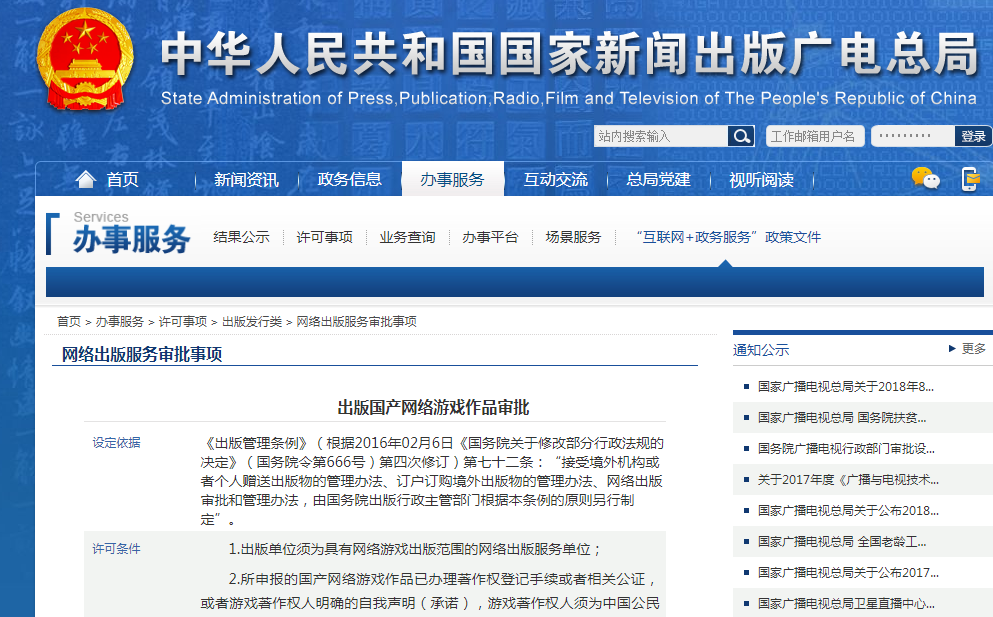Expand 更多 in the 通知公示 panel
Viewport: 993px width, 617px height.
coord(967,349)
